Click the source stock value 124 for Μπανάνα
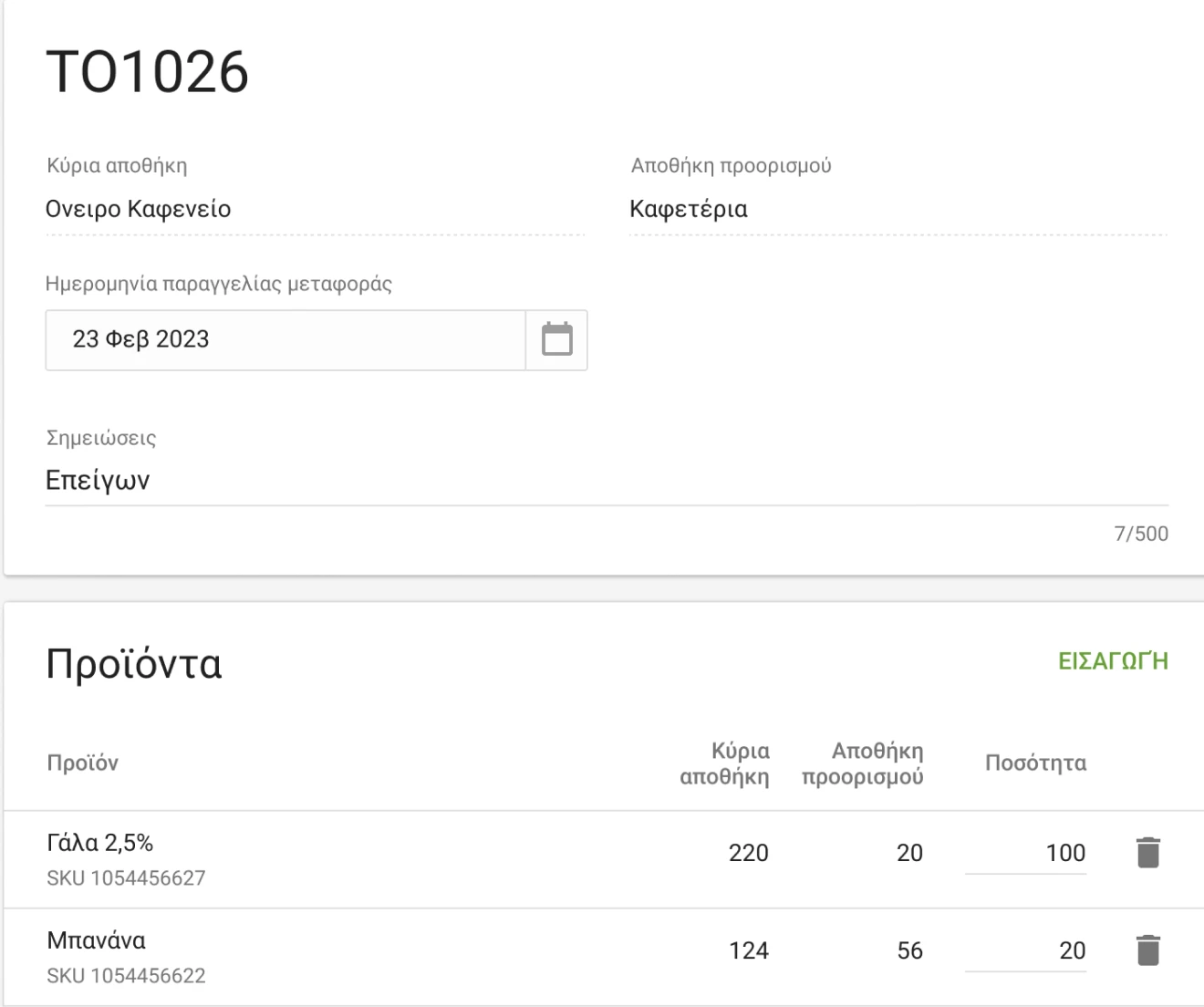This screenshot has width=1204, height=1007. 749,951
